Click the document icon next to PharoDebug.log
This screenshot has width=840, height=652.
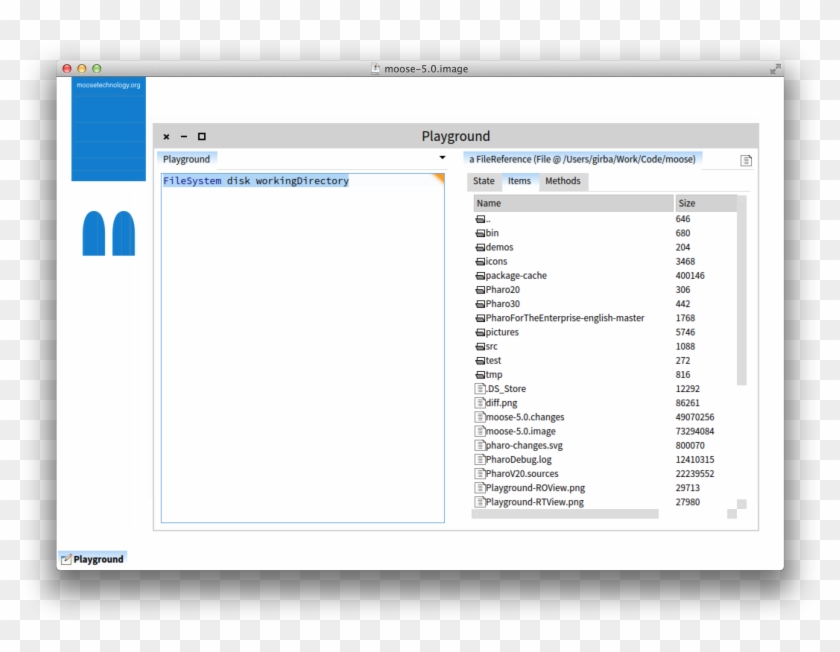click(x=478, y=459)
